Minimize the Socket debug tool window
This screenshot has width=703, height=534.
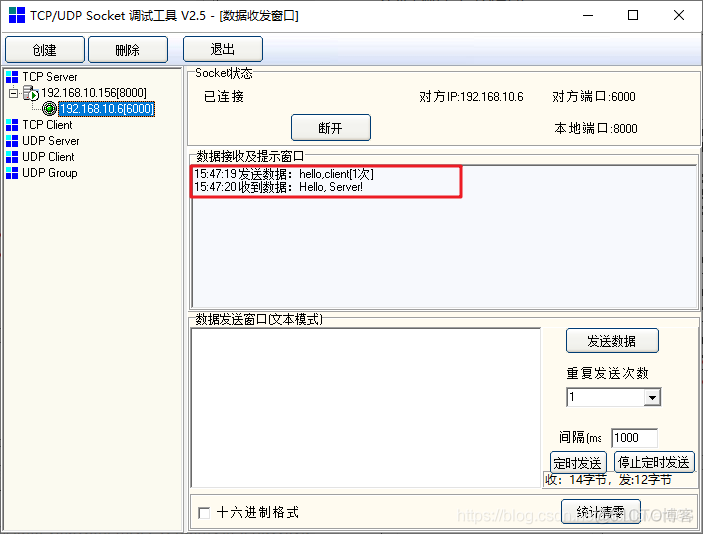point(588,15)
